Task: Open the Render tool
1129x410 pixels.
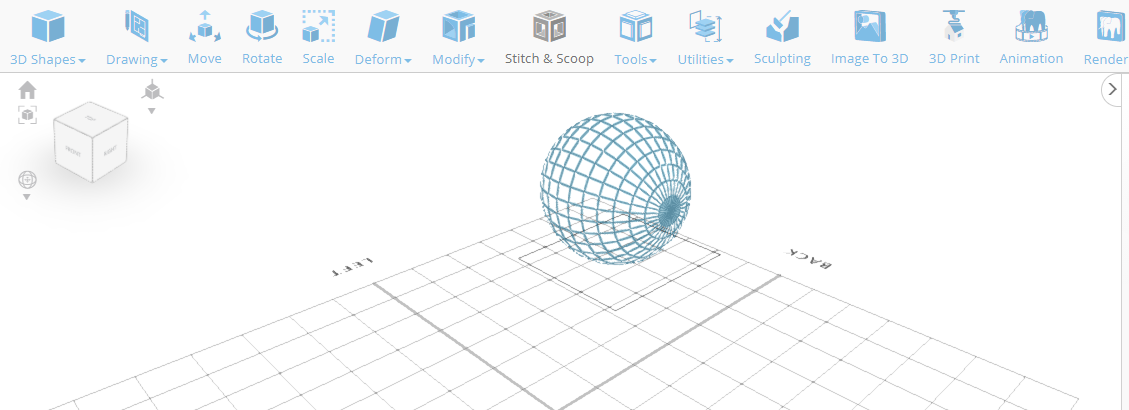Action: (x=1106, y=39)
